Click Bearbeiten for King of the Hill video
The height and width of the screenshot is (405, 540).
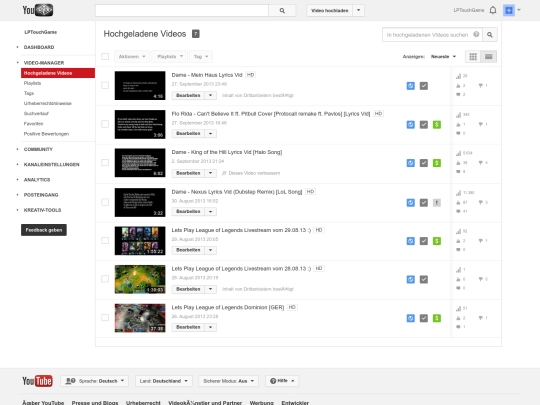pyautogui.click(x=188, y=173)
